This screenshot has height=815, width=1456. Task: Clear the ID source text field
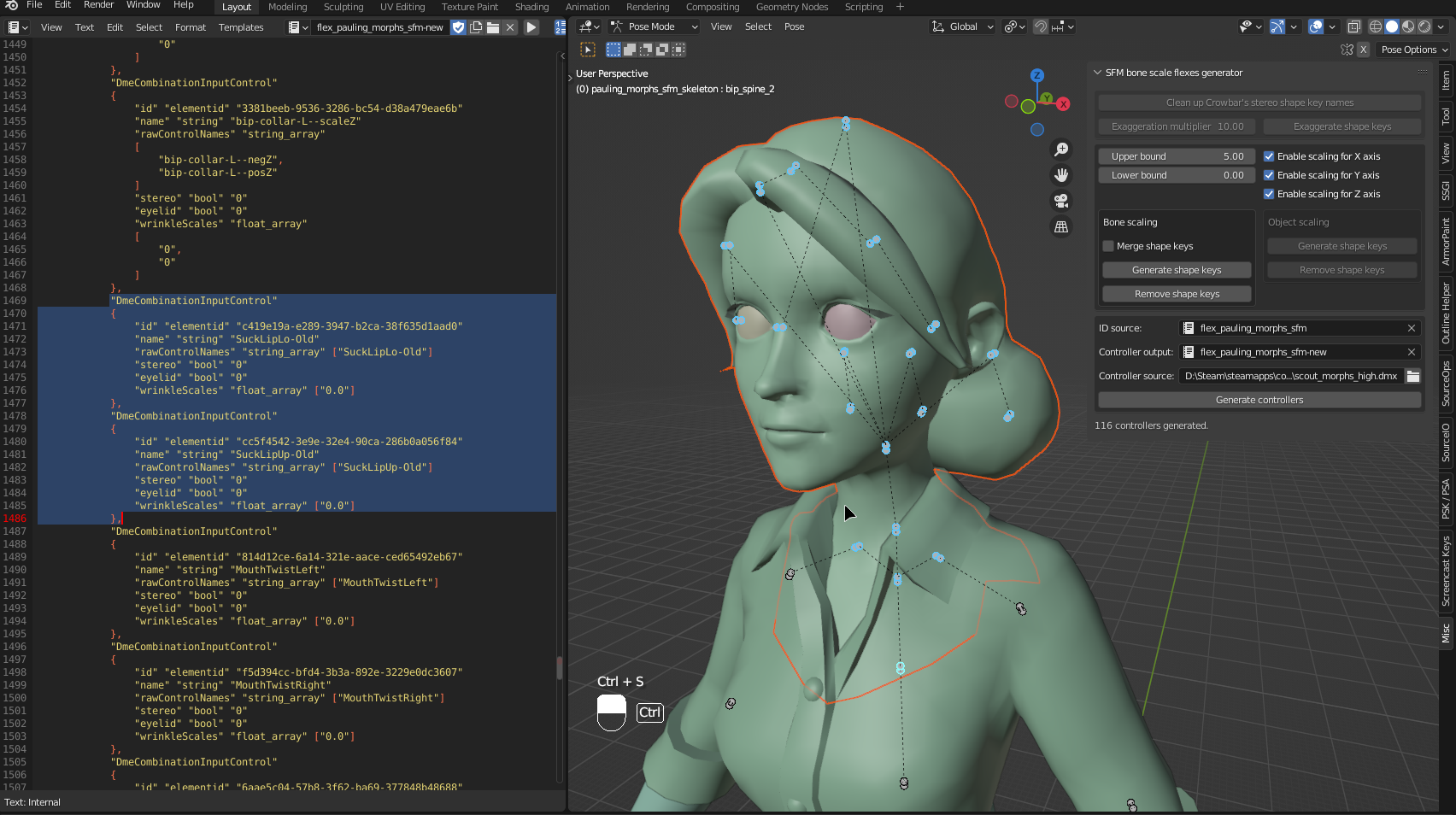[1412, 328]
